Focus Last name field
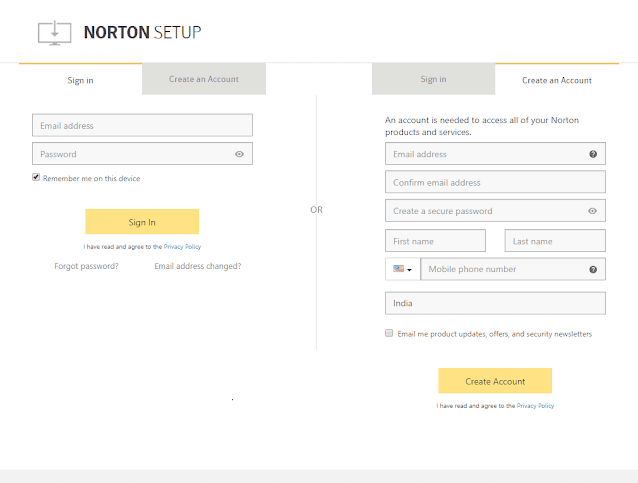This screenshot has height=483, width=638. tap(555, 241)
